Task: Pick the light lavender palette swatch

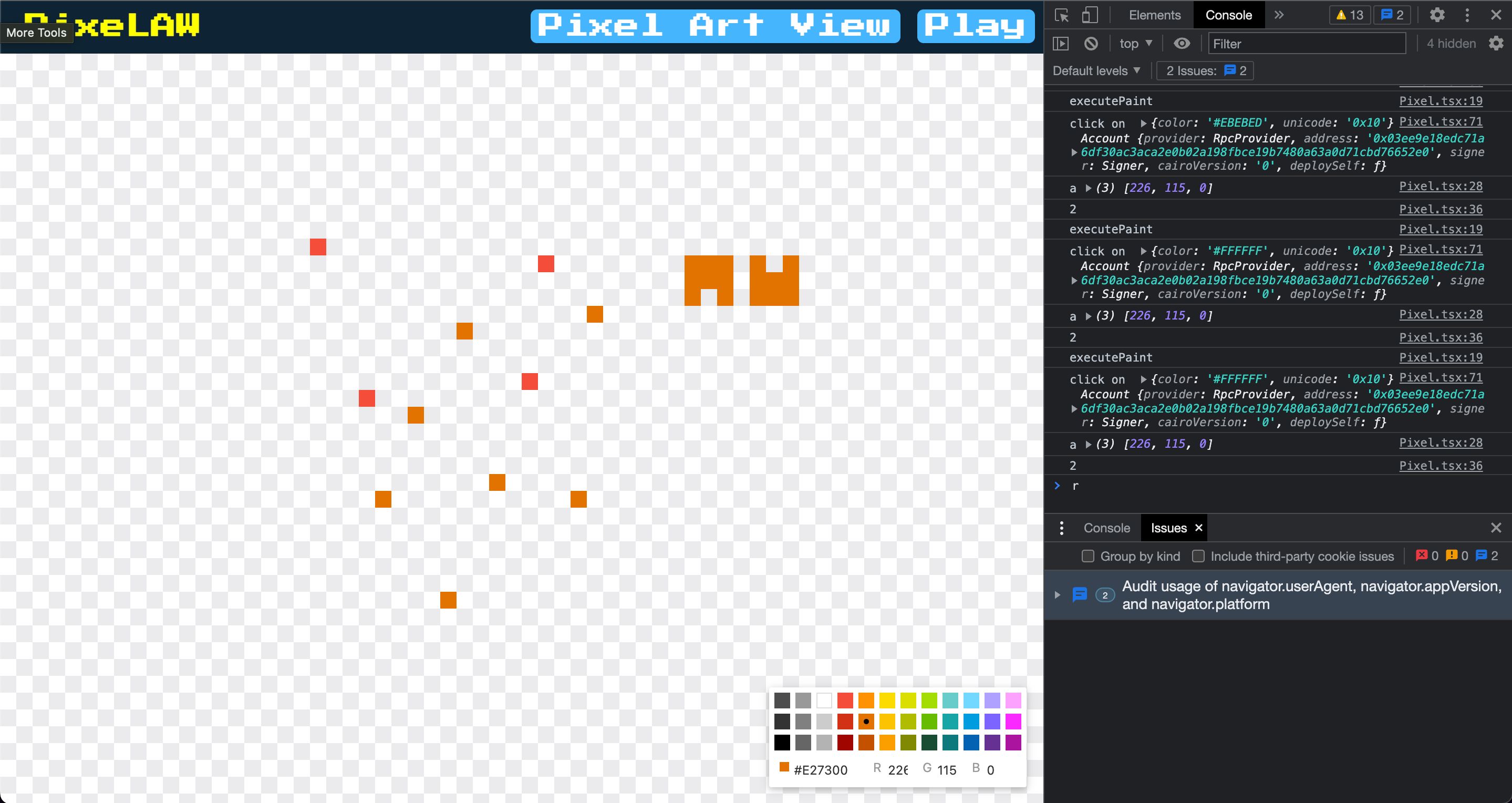Action: (x=992, y=701)
